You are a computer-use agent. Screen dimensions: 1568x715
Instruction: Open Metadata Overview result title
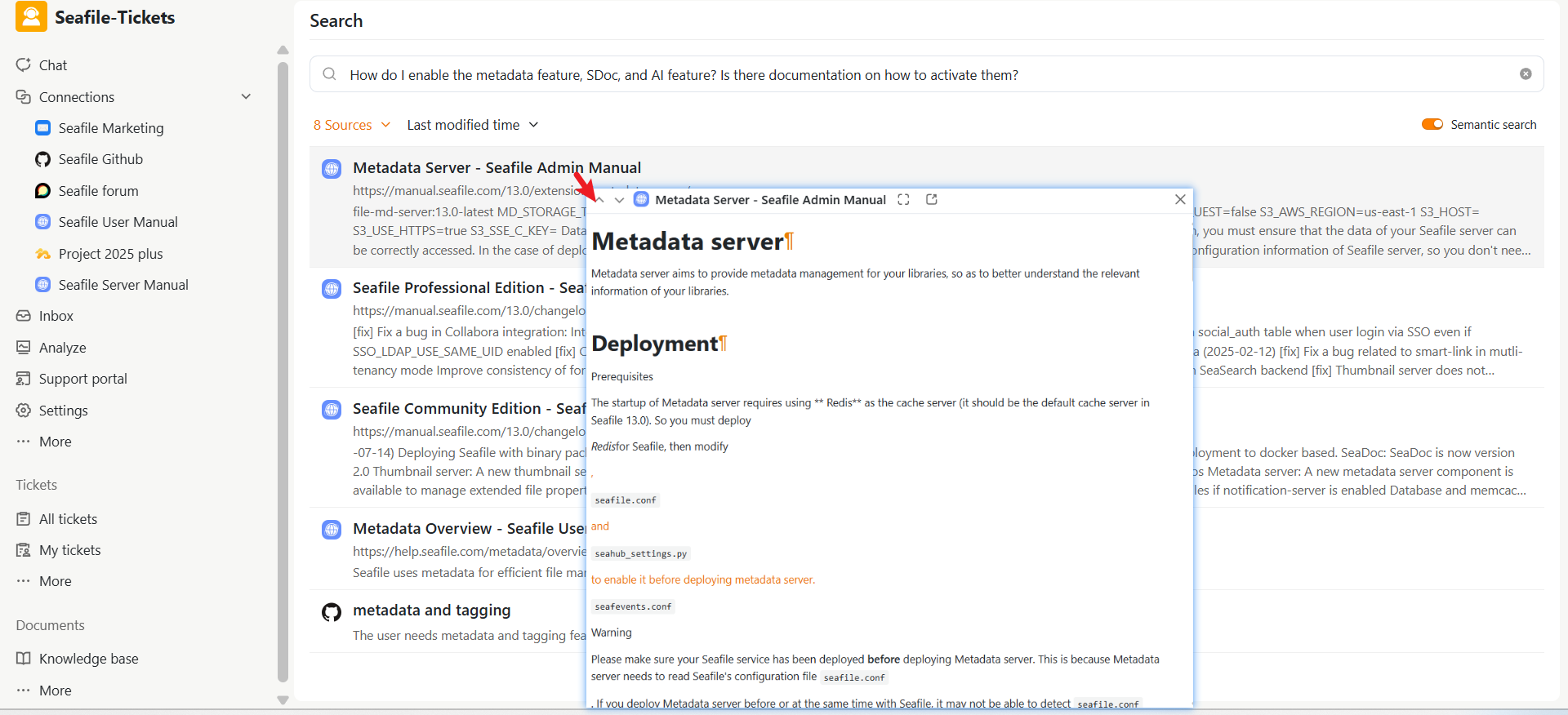469,528
